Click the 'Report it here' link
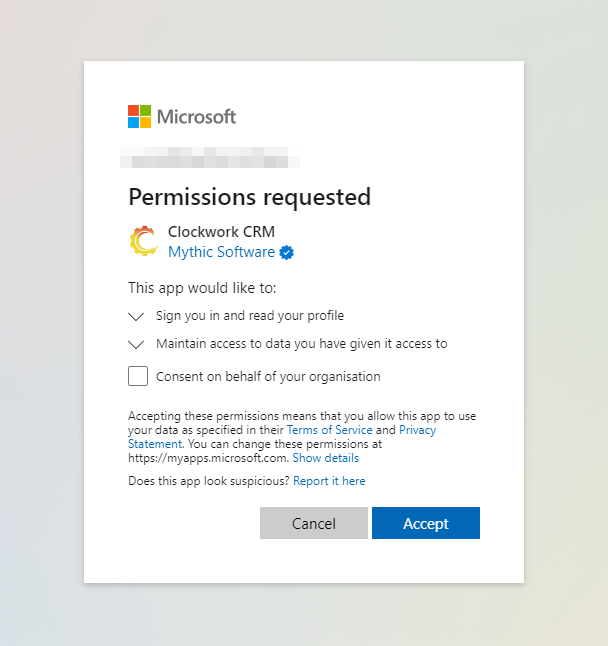Screen dimensions: 608x646 pos(329,481)
